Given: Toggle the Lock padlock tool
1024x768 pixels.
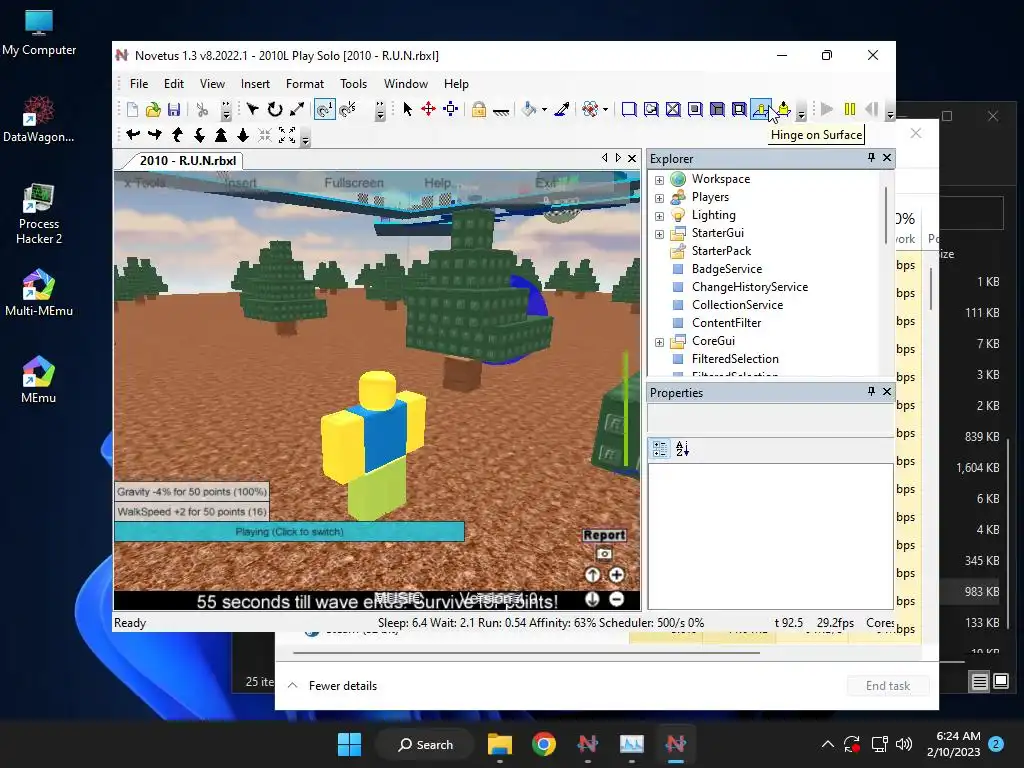Looking at the screenshot, I should 479,110.
